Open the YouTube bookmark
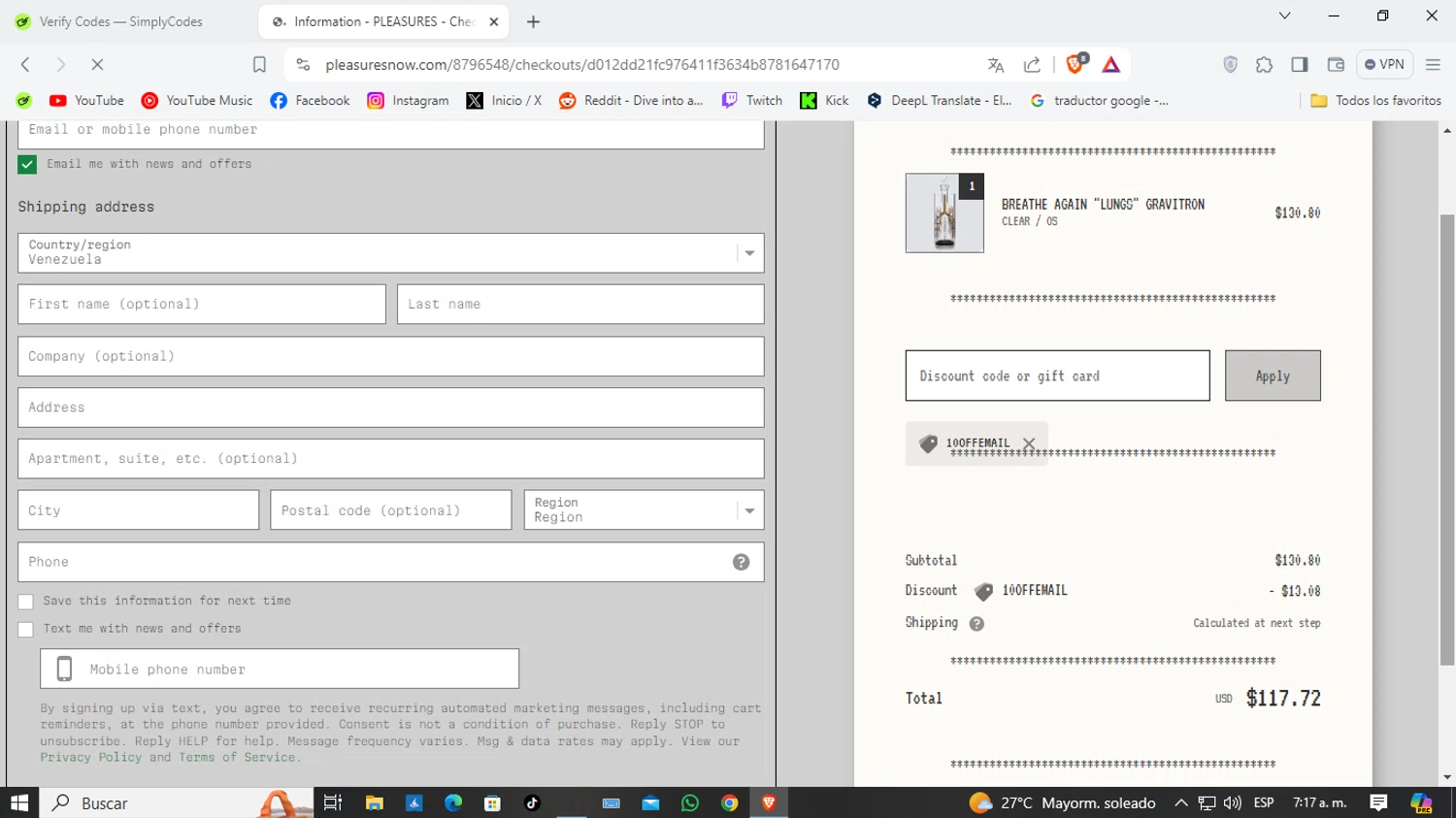 click(x=86, y=101)
